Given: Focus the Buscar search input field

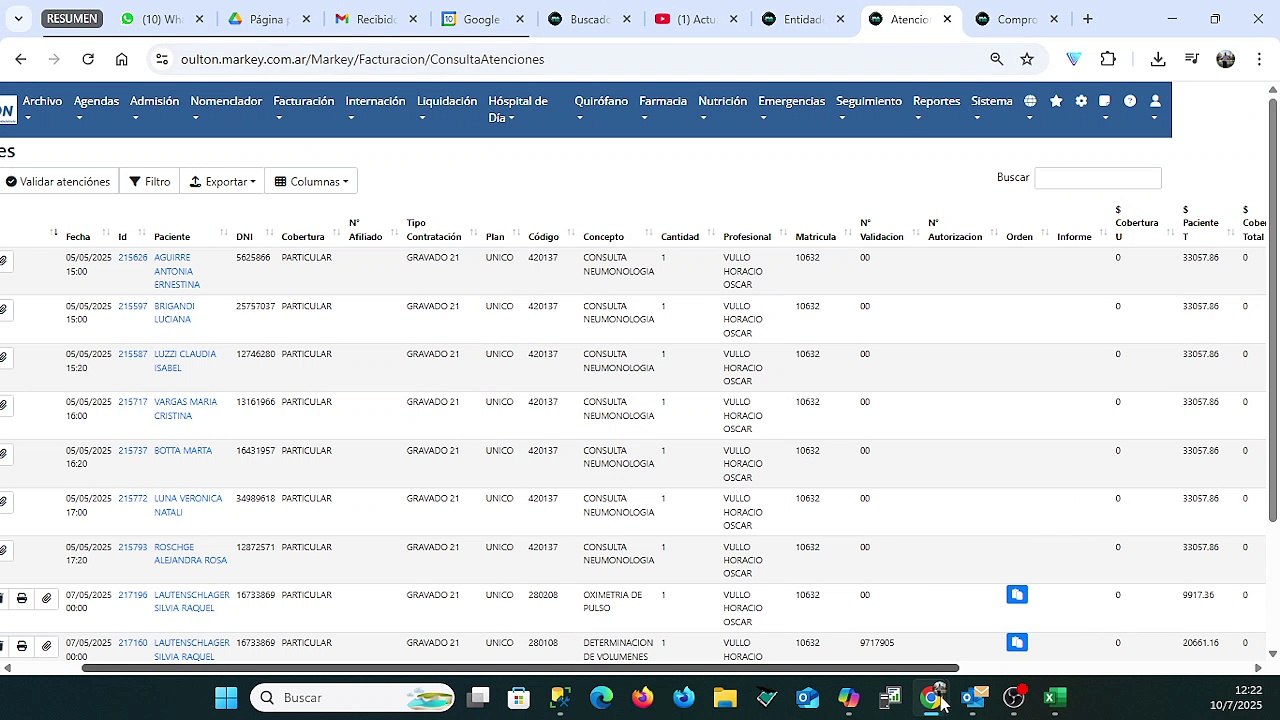Looking at the screenshot, I should pyautogui.click(x=1098, y=178).
